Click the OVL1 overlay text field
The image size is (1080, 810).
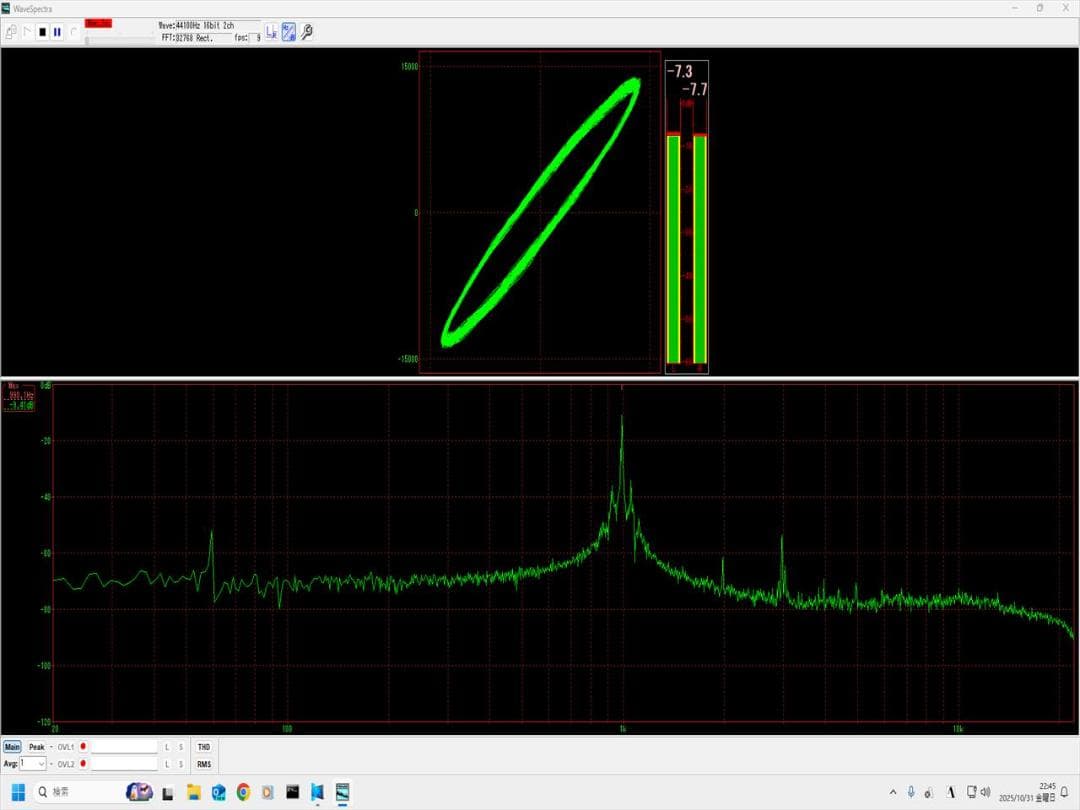coord(124,747)
